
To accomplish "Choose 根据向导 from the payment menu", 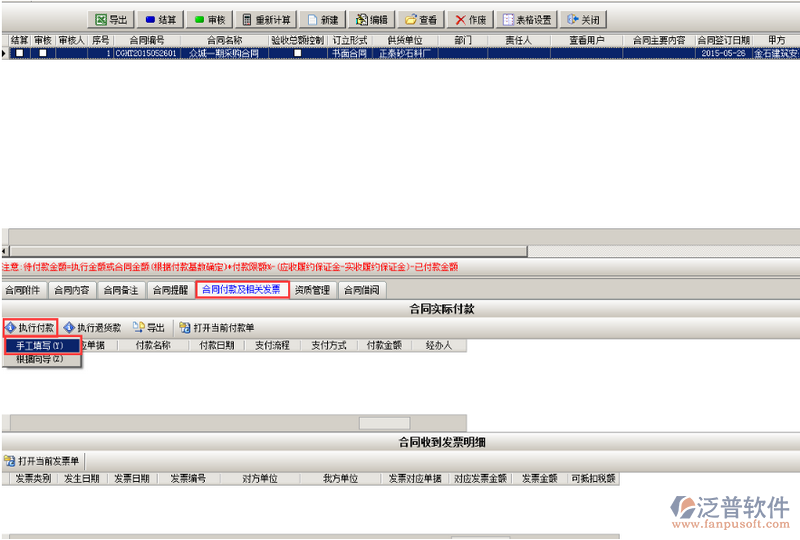I will pyautogui.click(x=40, y=358).
